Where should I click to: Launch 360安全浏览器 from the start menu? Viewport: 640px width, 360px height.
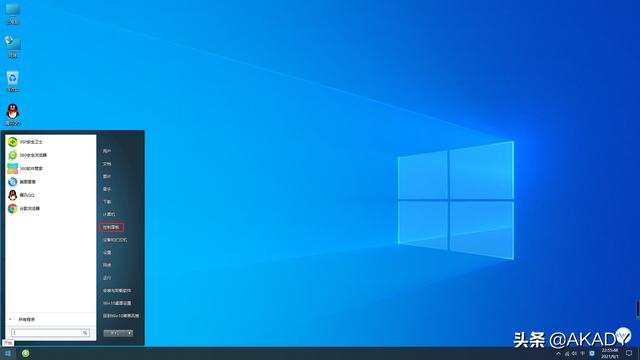tap(51, 155)
